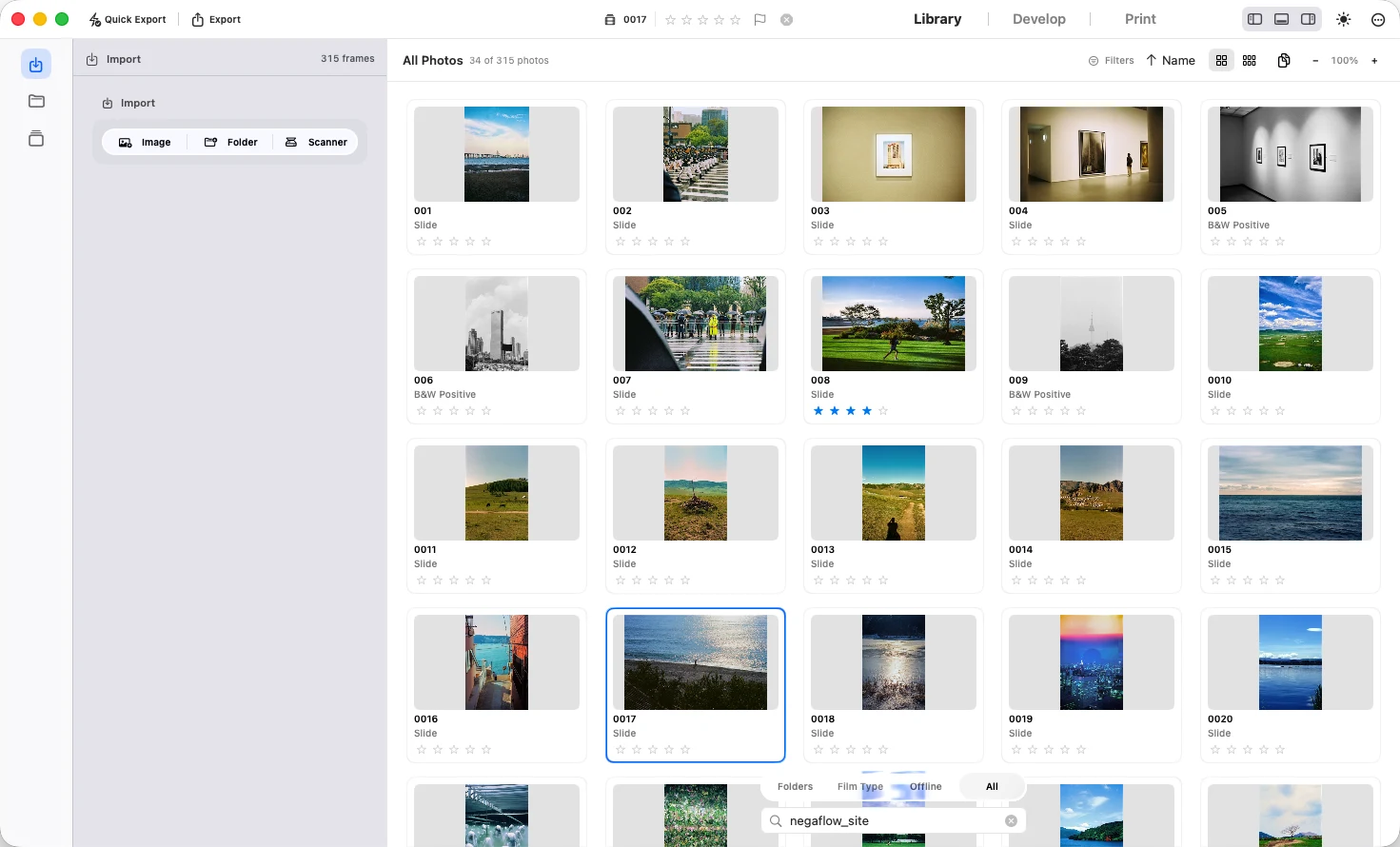
Task: Set fifth star on photo 008
Action: pos(883,411)
